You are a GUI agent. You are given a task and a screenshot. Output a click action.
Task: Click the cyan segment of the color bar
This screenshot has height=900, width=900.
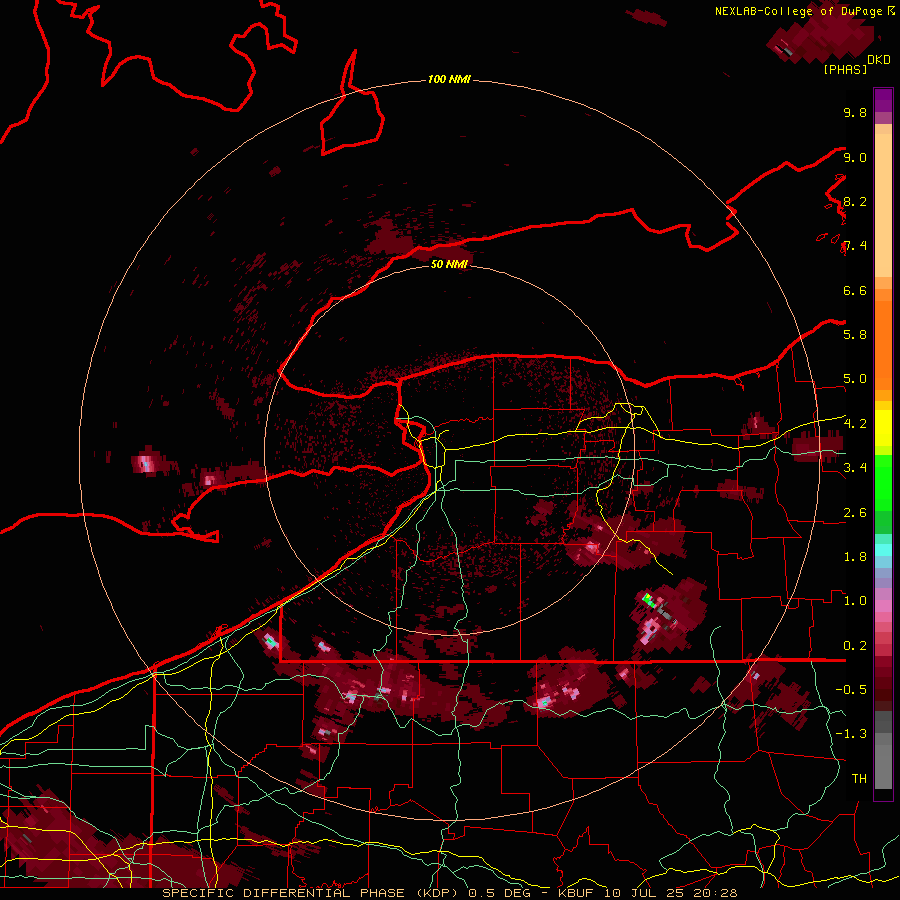883,550
